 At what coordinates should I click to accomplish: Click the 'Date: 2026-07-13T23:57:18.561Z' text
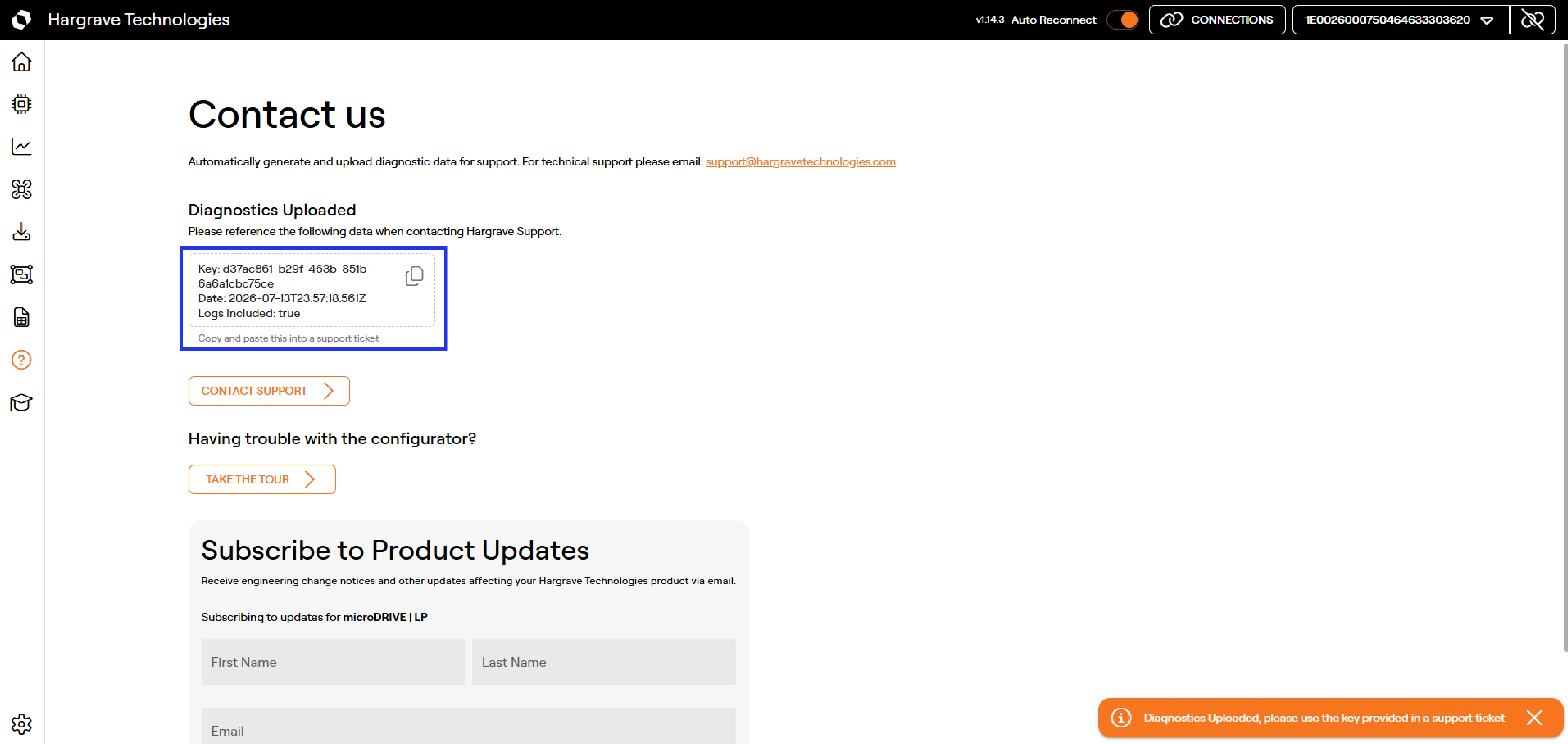point(282,298)
